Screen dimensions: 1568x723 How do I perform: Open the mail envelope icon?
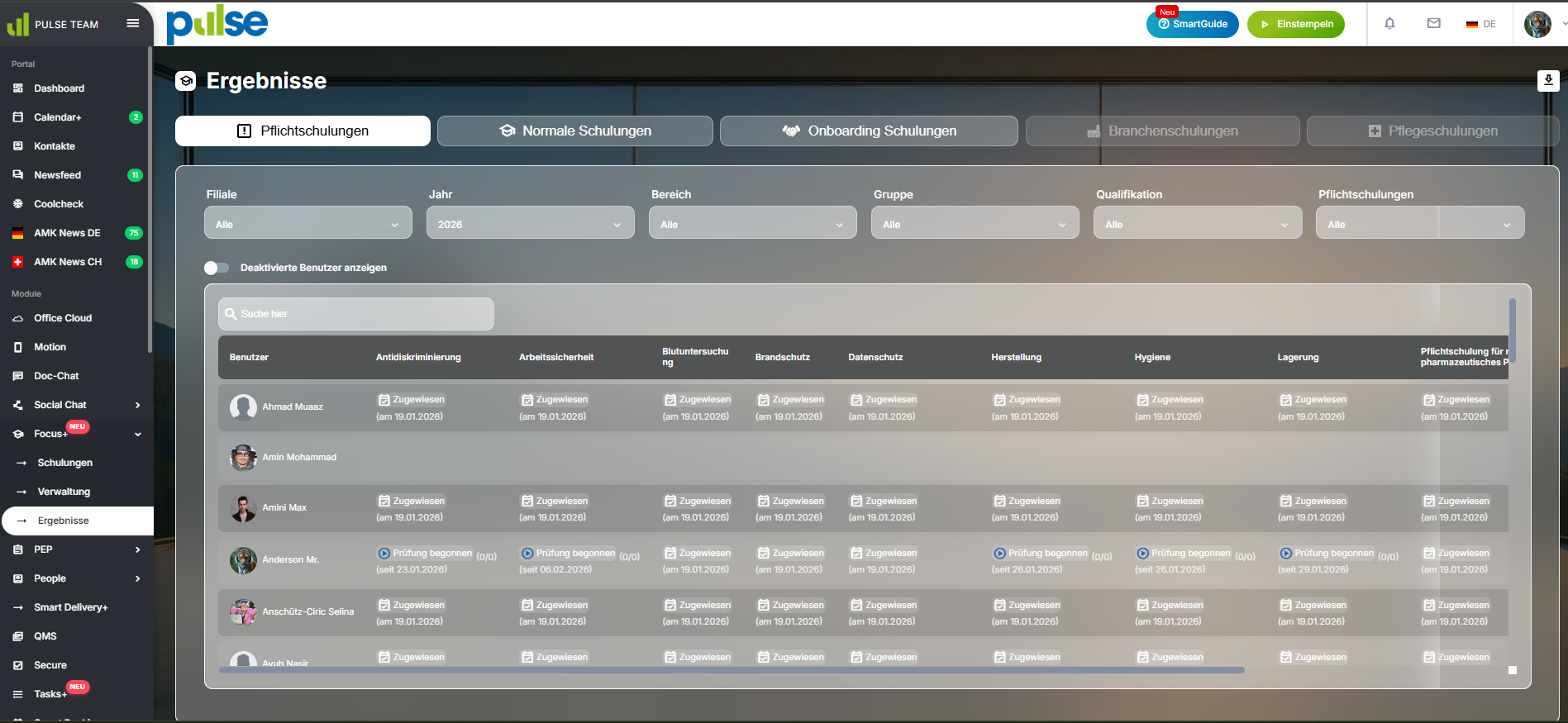1434,23
